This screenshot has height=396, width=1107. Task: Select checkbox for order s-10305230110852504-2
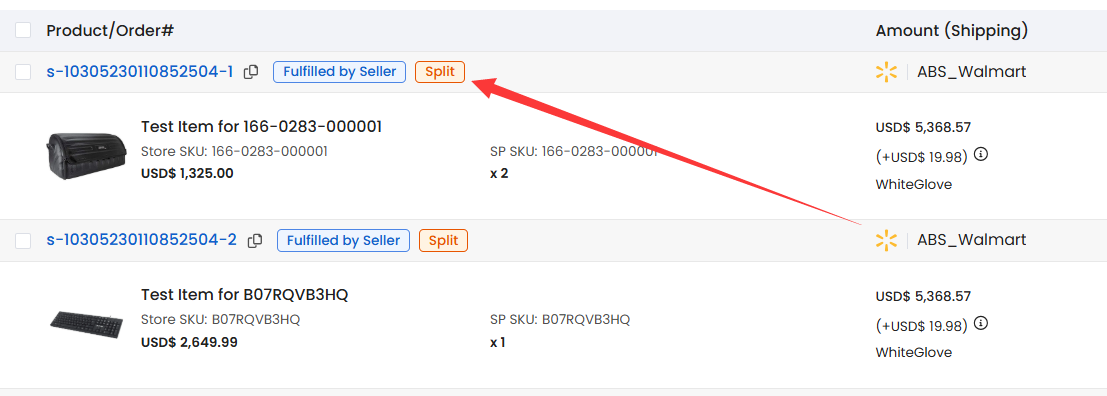click(23, 241)
